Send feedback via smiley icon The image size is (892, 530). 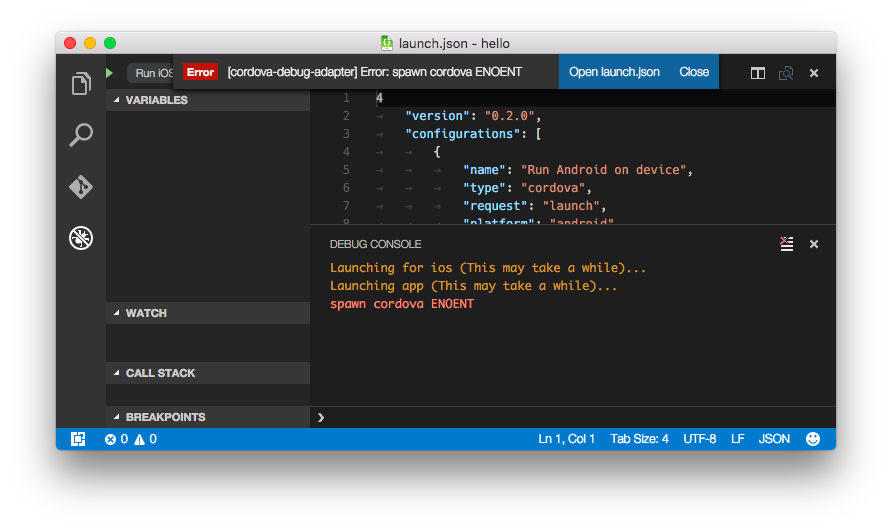[x=813, y=439]
